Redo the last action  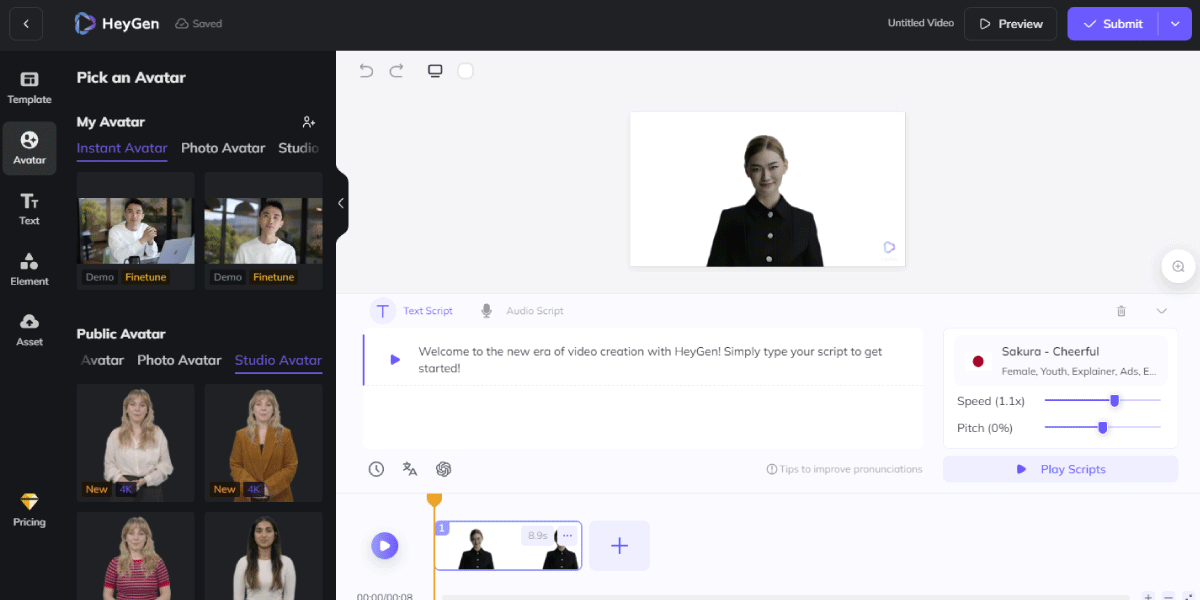click(x=396, y=71)
